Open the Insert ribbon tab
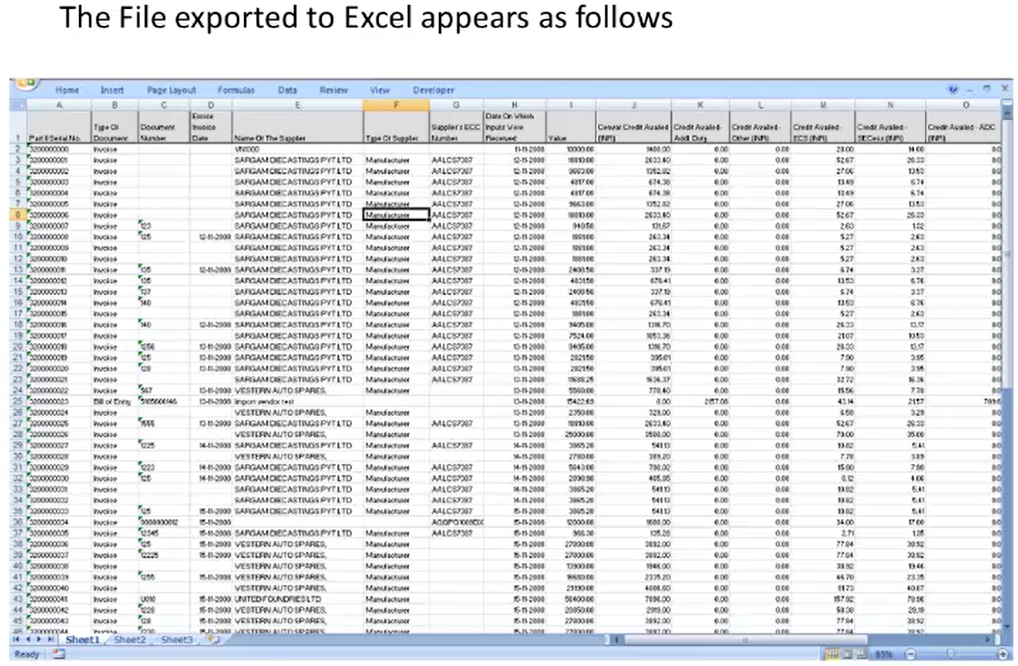The image size is (1018, 666). point(112,90)
